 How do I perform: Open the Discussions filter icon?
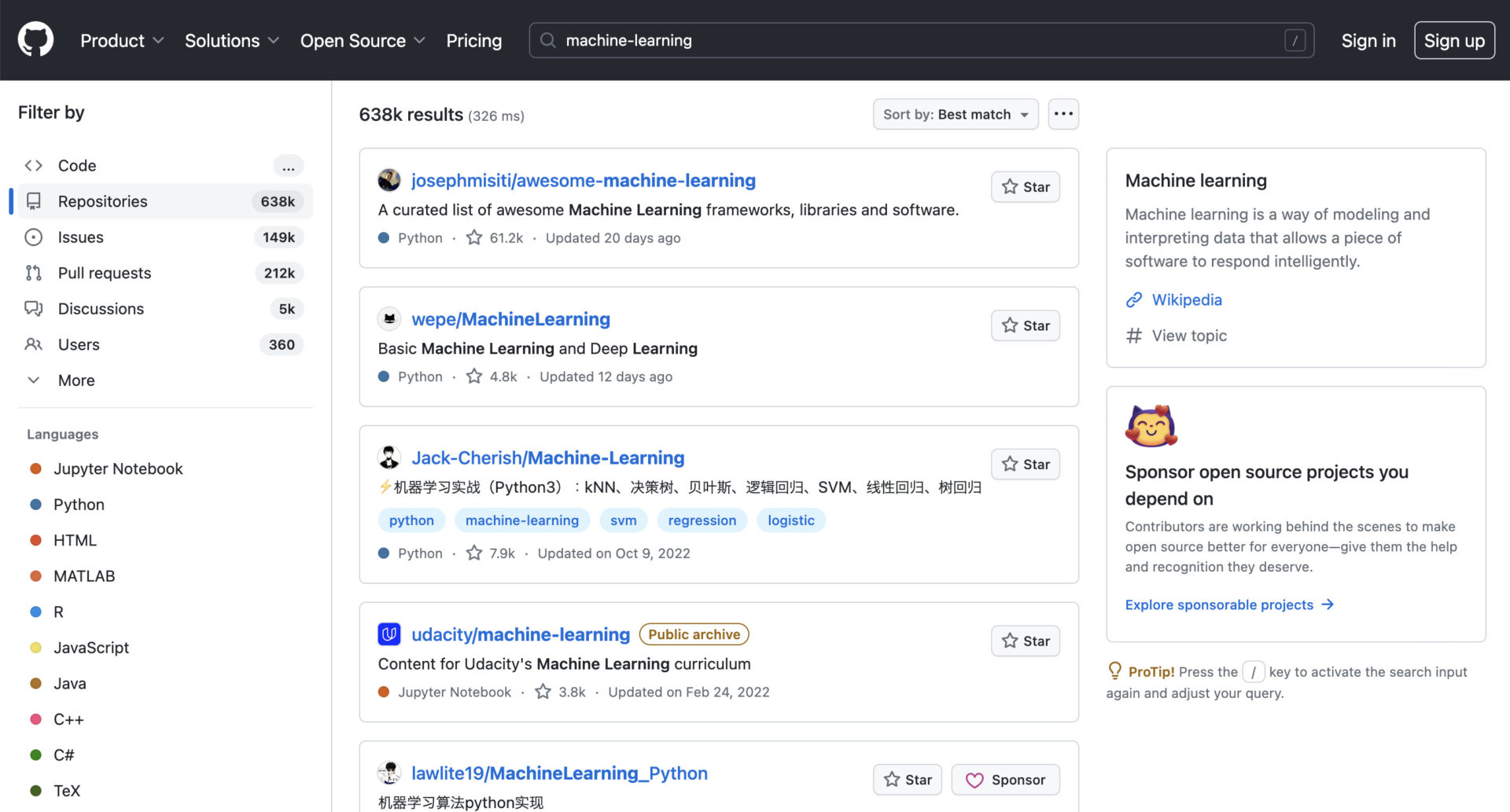33,308
